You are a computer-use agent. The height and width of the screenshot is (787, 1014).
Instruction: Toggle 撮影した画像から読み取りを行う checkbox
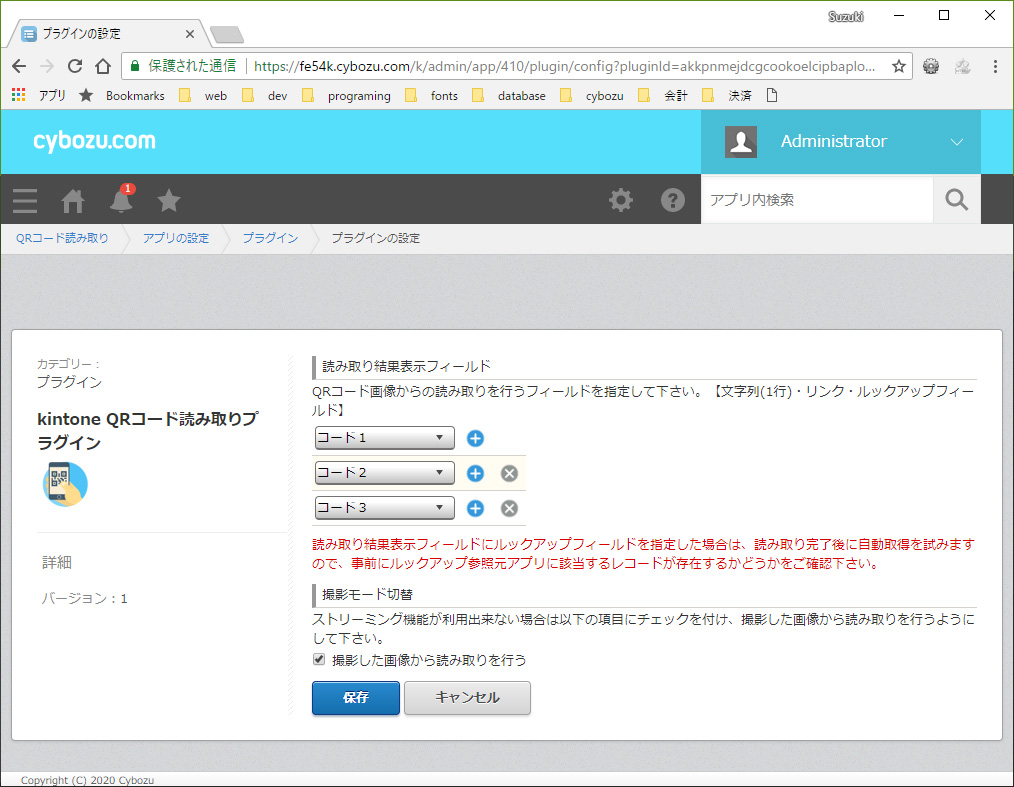tap(319, 660)
